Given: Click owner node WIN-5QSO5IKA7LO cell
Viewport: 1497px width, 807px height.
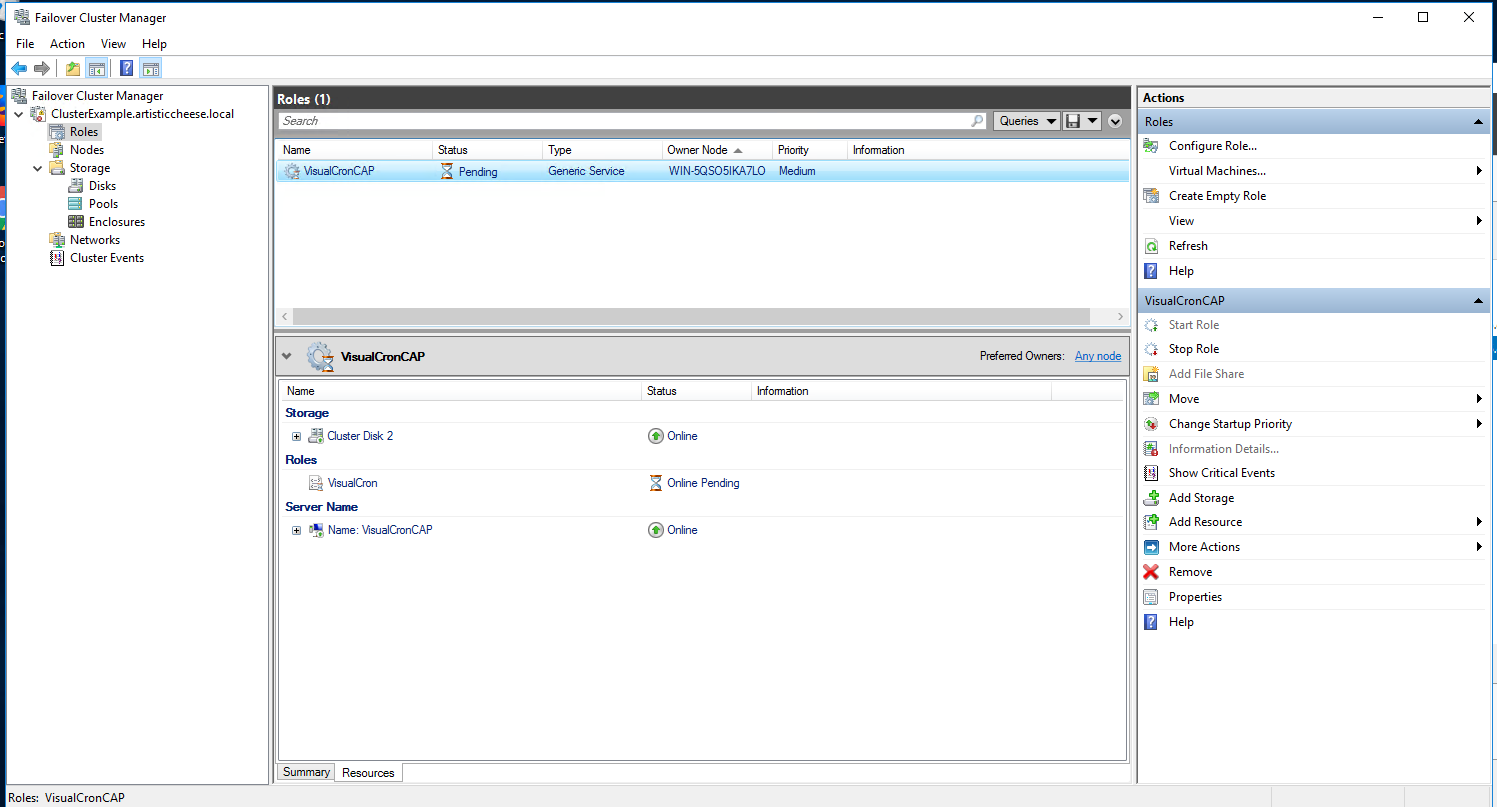Looking at the screenshot, I should [x=717, y=171].
